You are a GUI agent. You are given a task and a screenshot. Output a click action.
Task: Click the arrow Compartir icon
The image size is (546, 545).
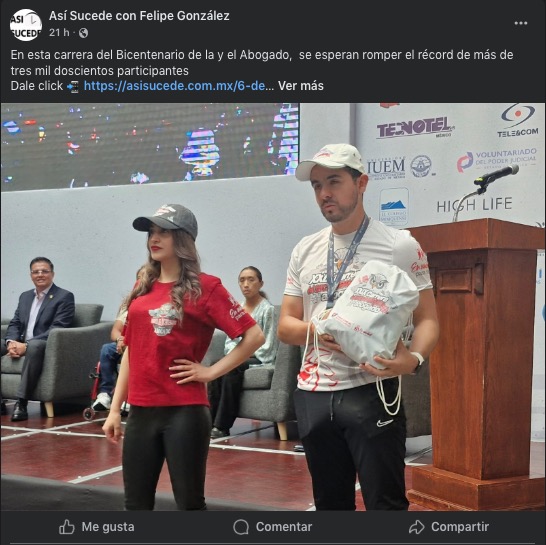coord(416,527)
